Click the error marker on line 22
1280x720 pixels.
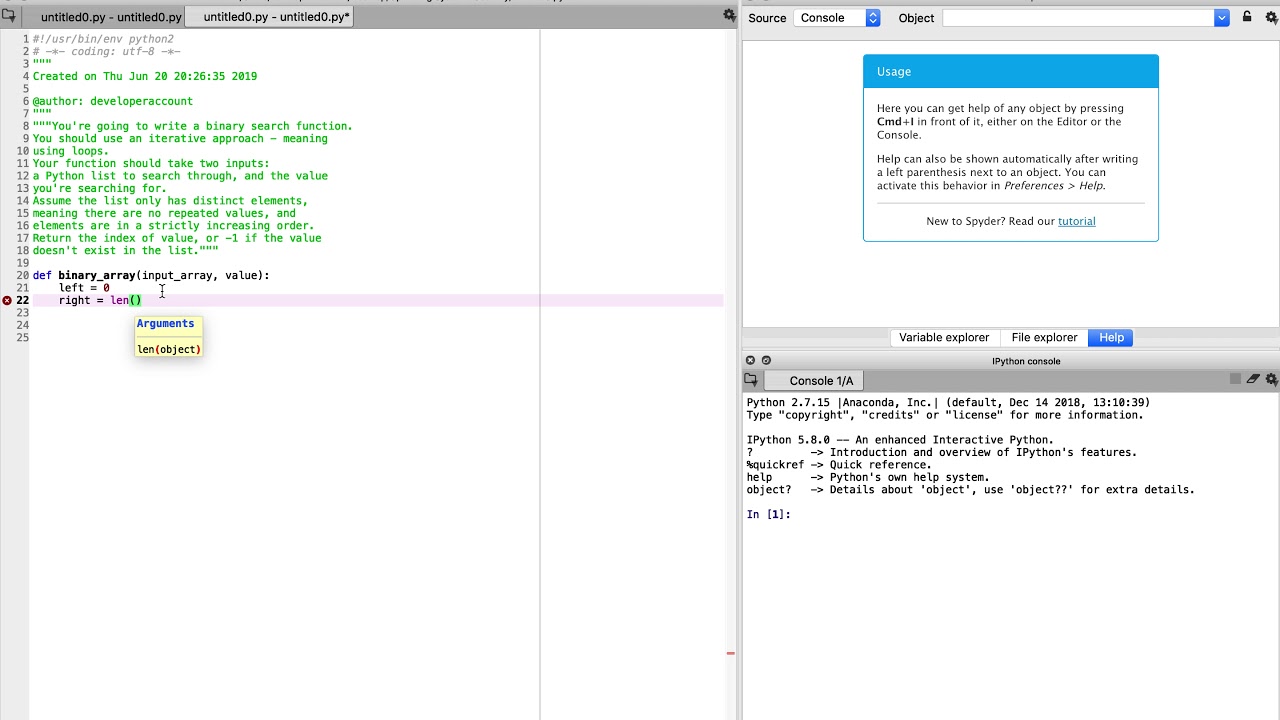tap(7, 300)
